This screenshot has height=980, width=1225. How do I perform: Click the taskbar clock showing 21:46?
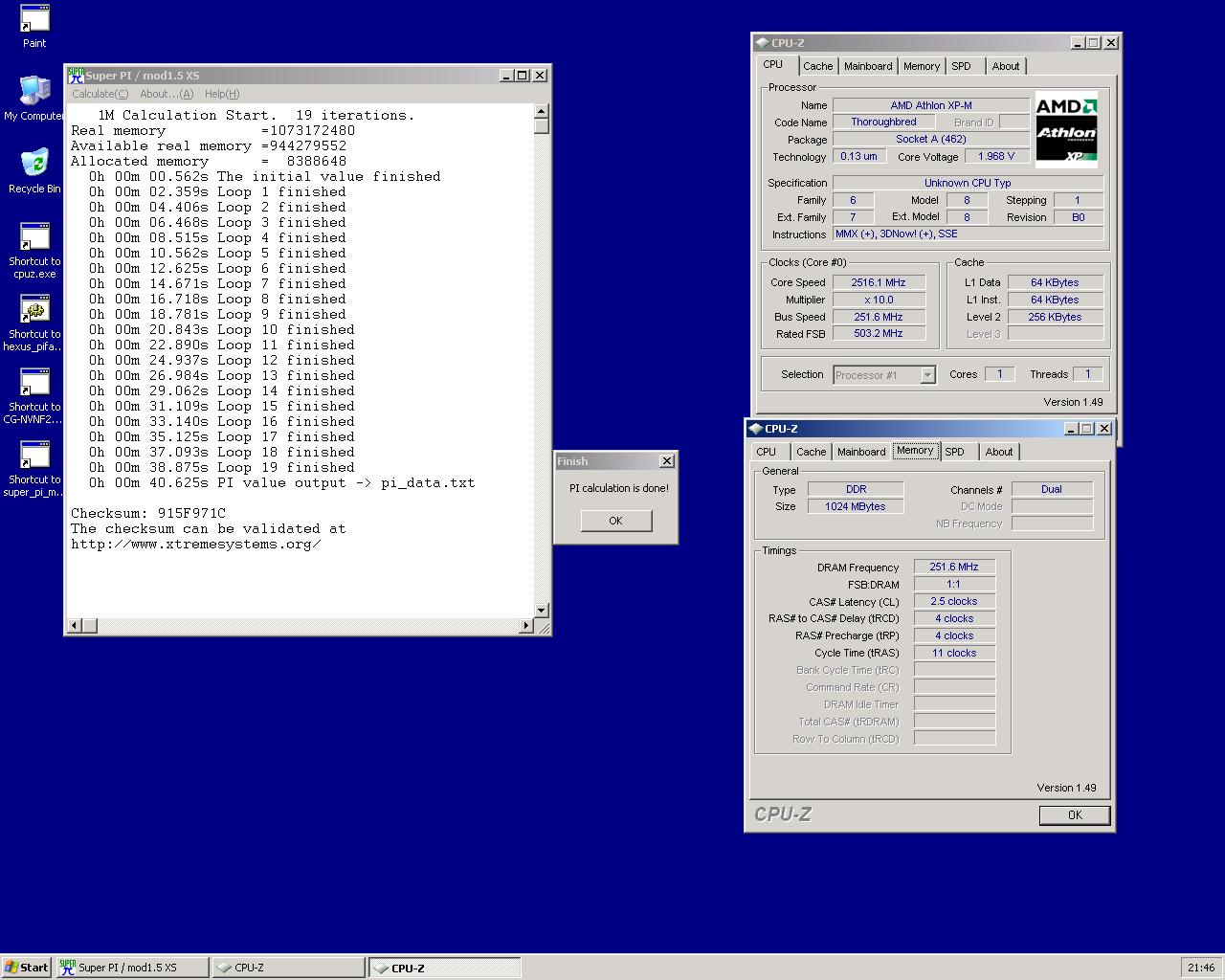(x=1201, y=968)
